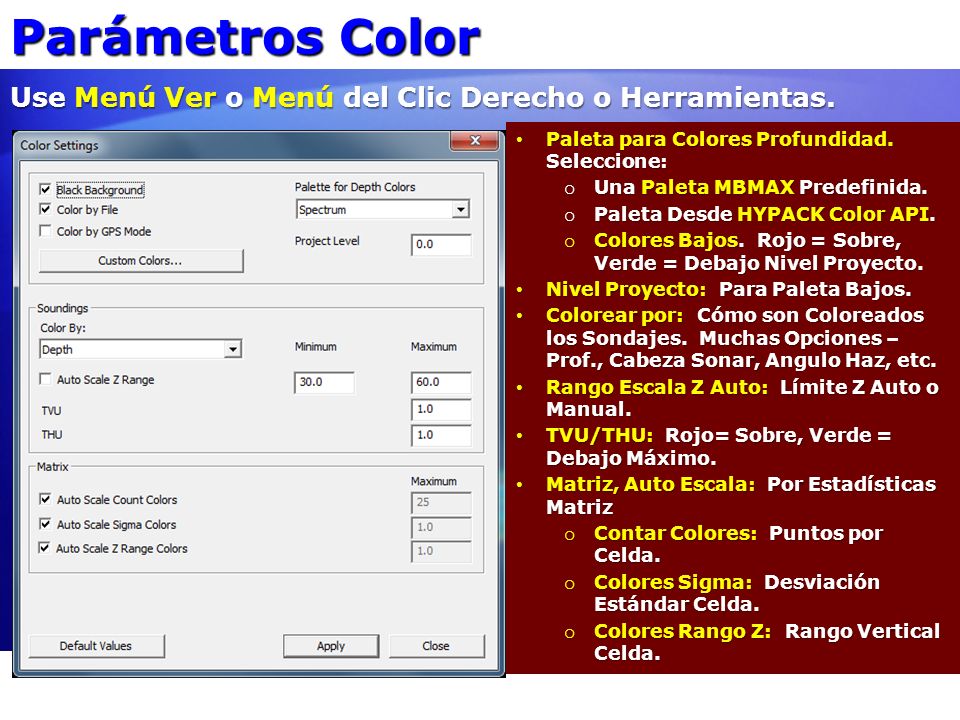Viewport: 960px width, 720px height.
Task: Click the Soundings group label
Action: 62,308
